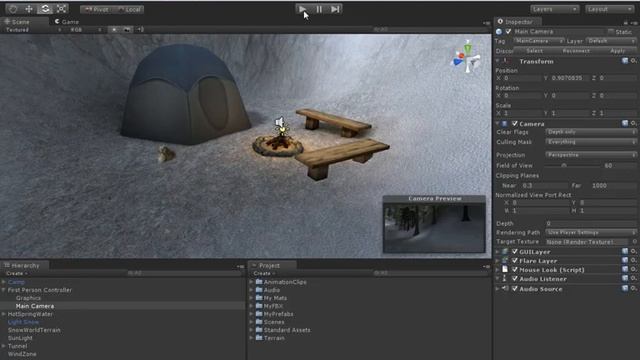Click the Depth input field
Screen dimensions: 640x360
point(591,224)
